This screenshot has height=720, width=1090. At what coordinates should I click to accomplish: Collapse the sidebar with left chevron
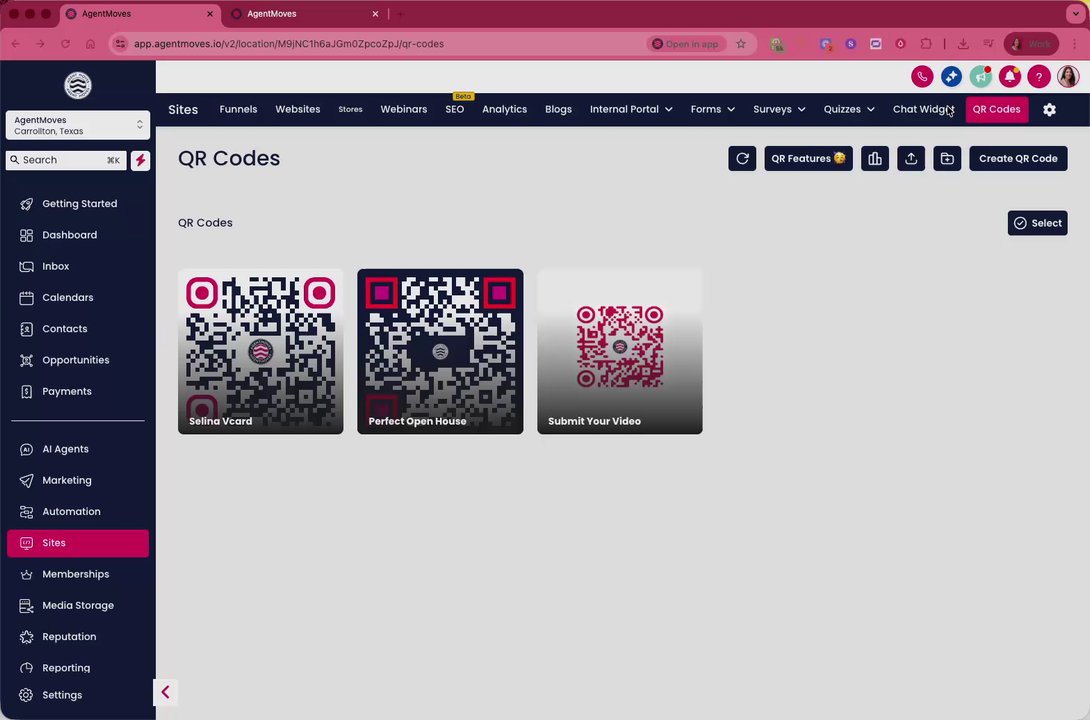pyautogui.click(x=165, y=692)
